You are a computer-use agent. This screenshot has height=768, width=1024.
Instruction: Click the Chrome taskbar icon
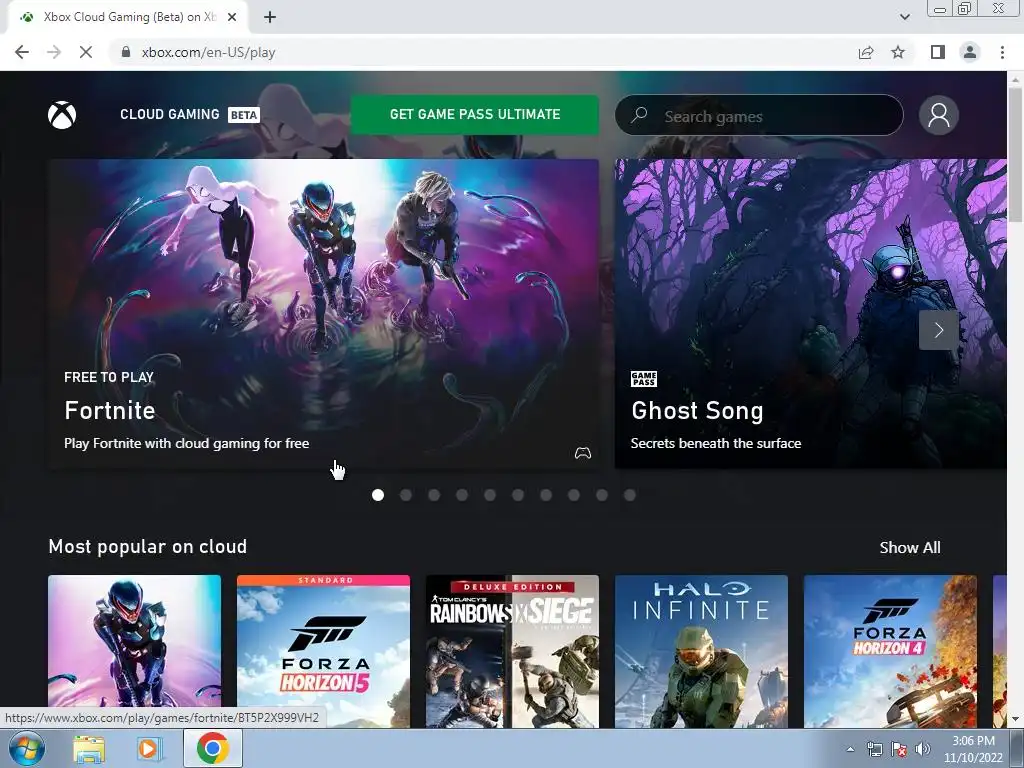pyautogui.click(x=213, y=748)
